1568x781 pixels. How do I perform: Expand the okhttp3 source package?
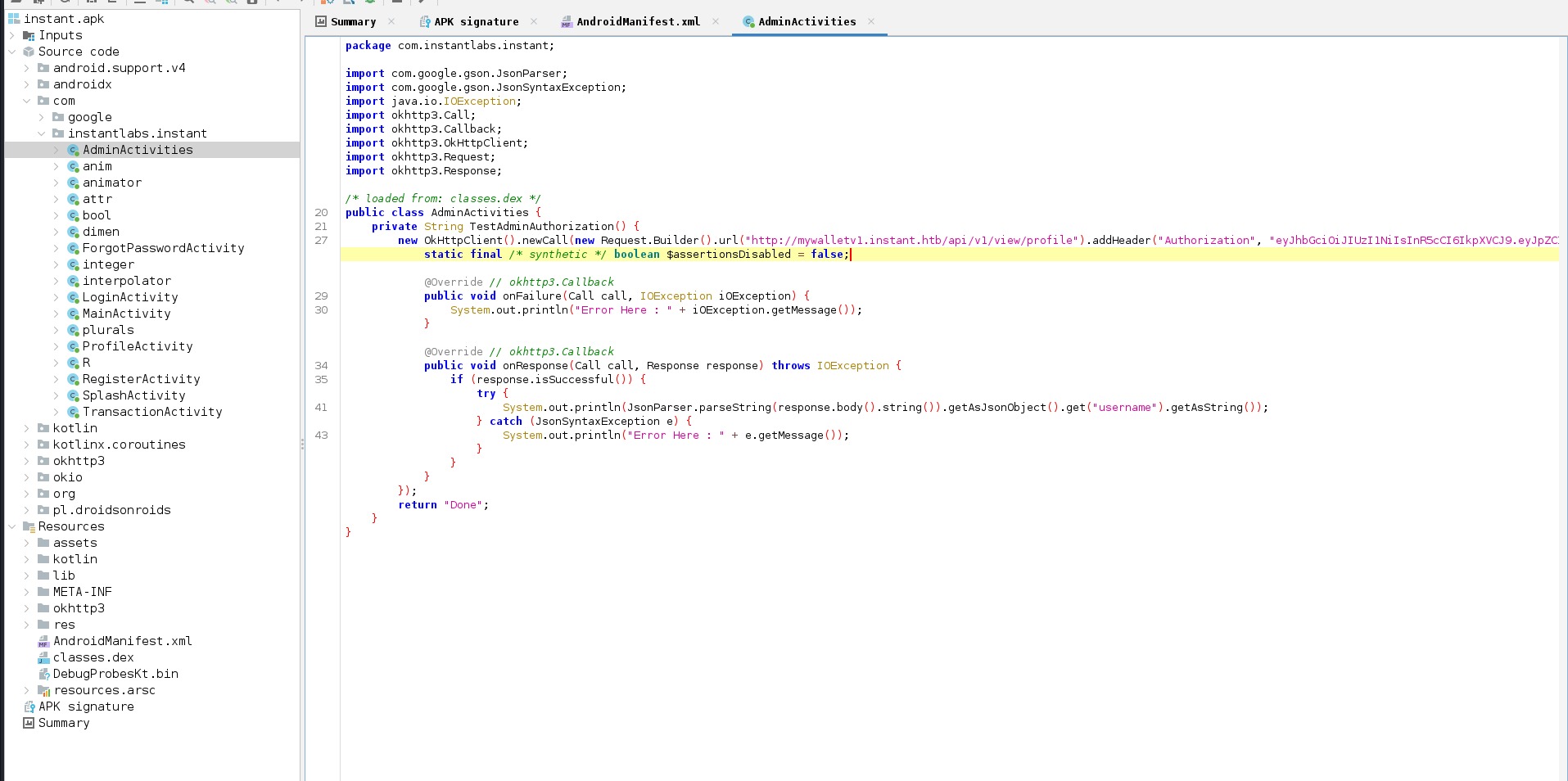coord(27,462)
